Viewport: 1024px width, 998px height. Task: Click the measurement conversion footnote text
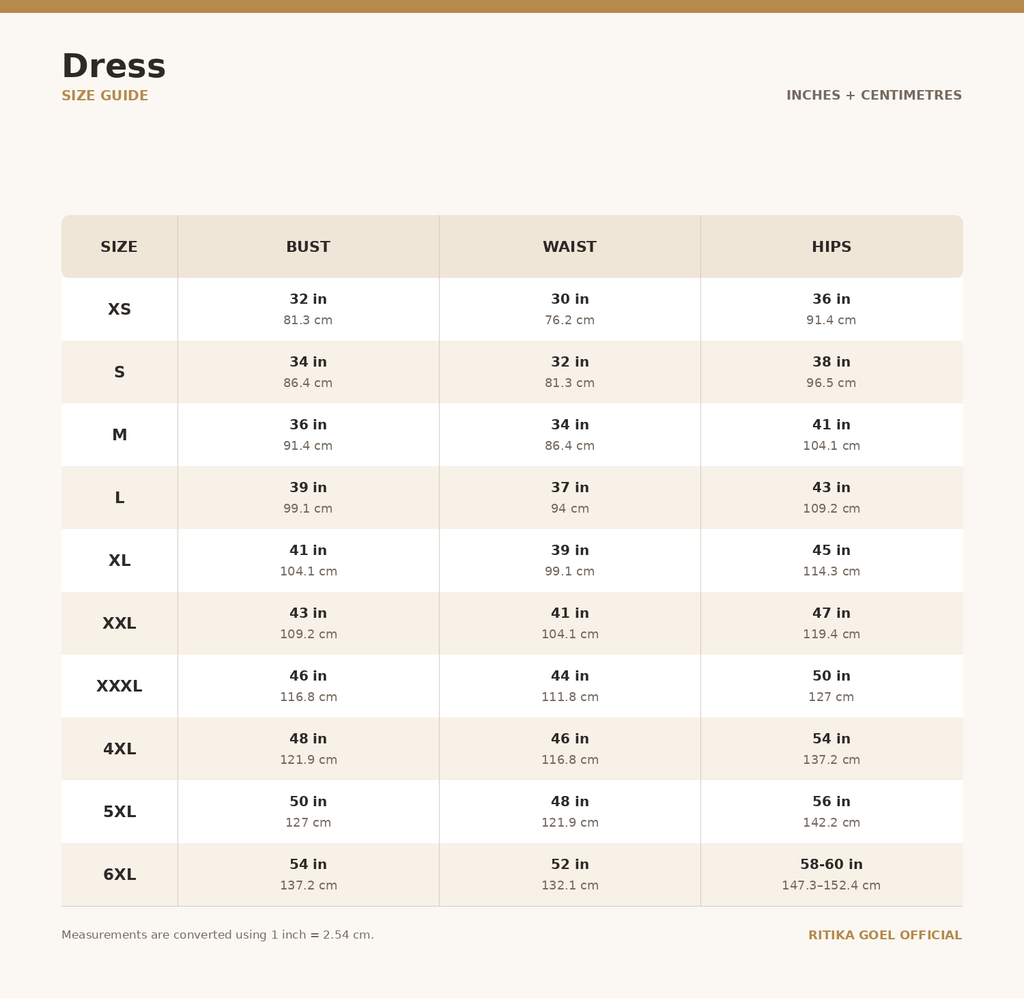pos(217,935)
